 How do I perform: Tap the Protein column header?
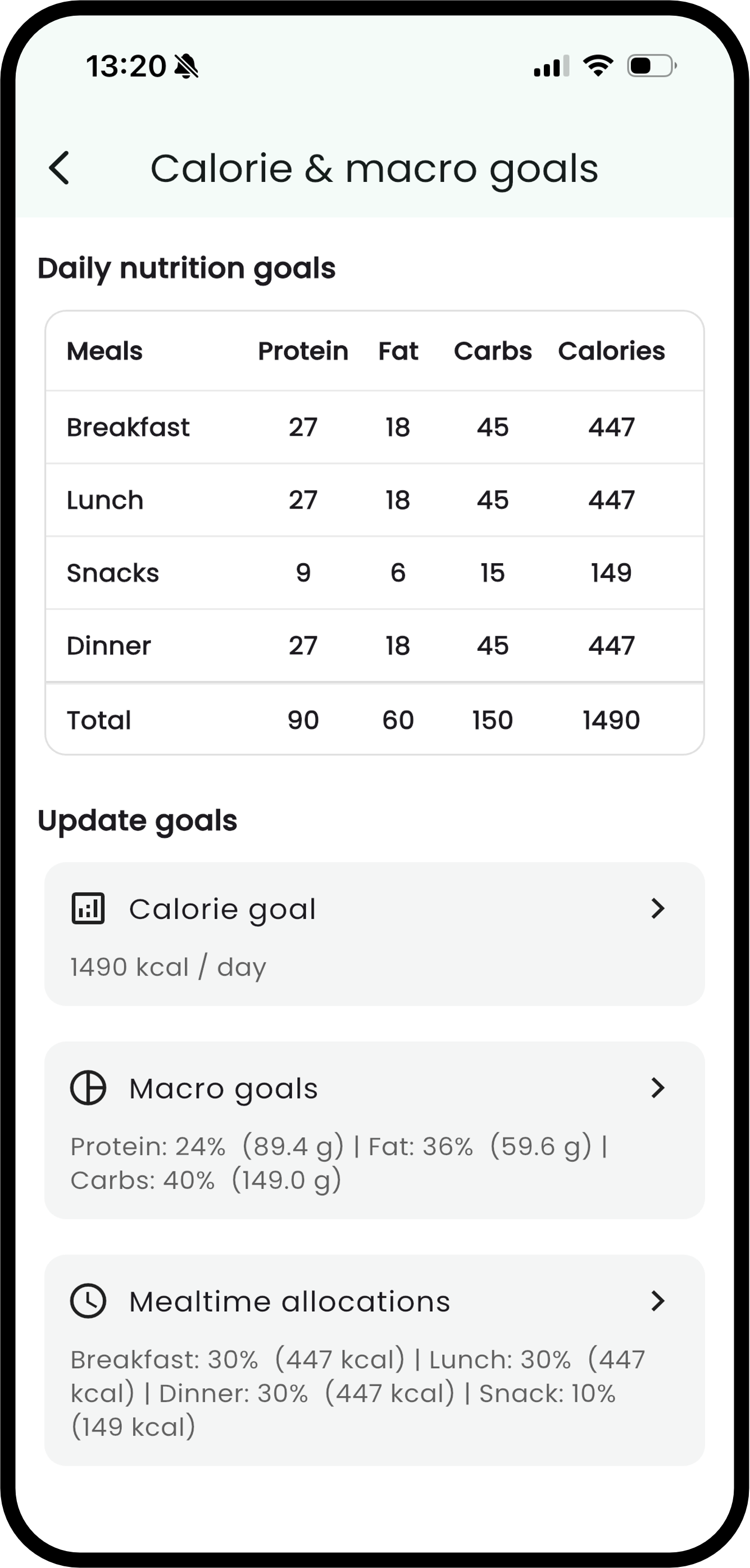click(x=303, y=351)
